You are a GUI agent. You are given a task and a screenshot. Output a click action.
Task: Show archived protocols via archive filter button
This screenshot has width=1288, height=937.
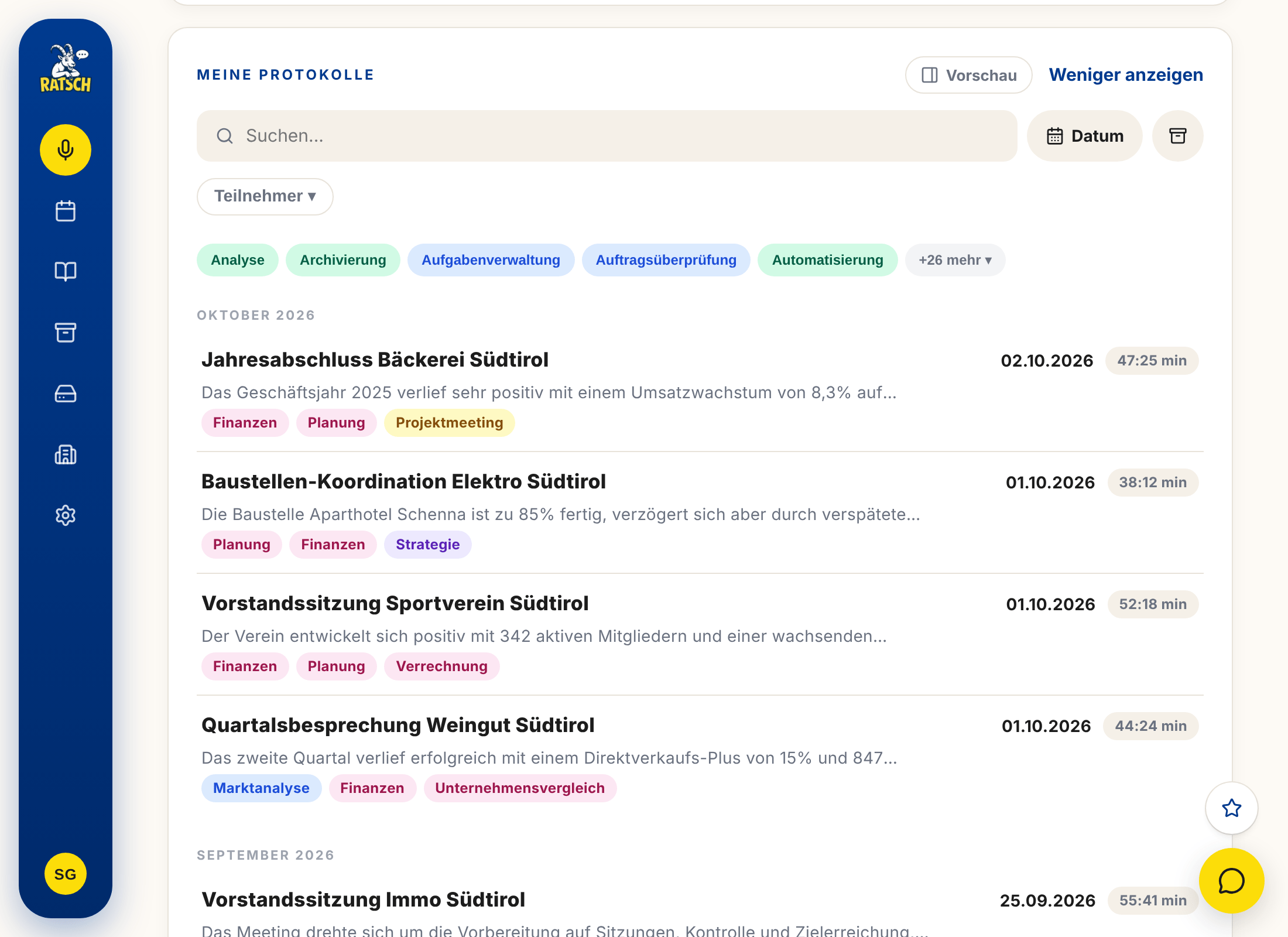(x=1178, y=136)
